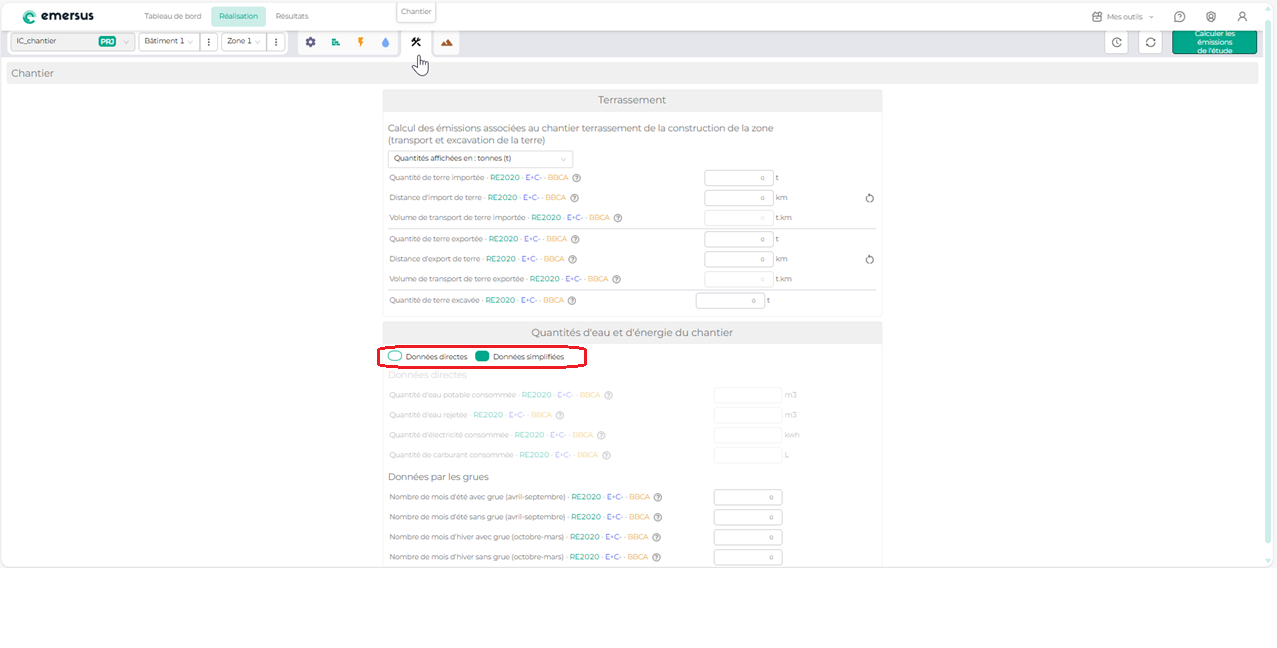Image resolution: width=1277 pixels, height=648 pixels.
Task: Show help for Distance d'export de terre
Action: [x=573, y=259]
